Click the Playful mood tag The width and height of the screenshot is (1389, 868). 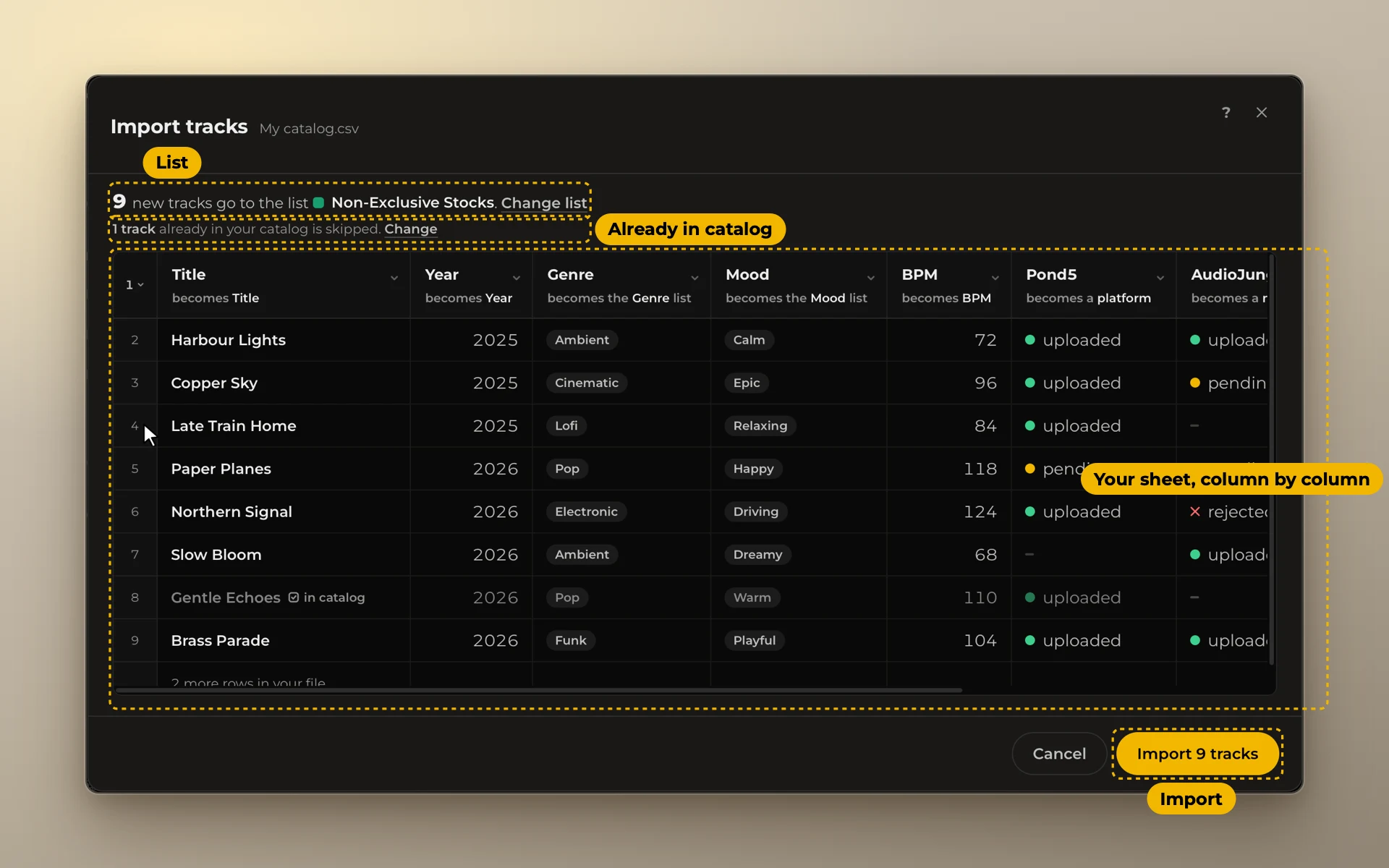(755, 640)
